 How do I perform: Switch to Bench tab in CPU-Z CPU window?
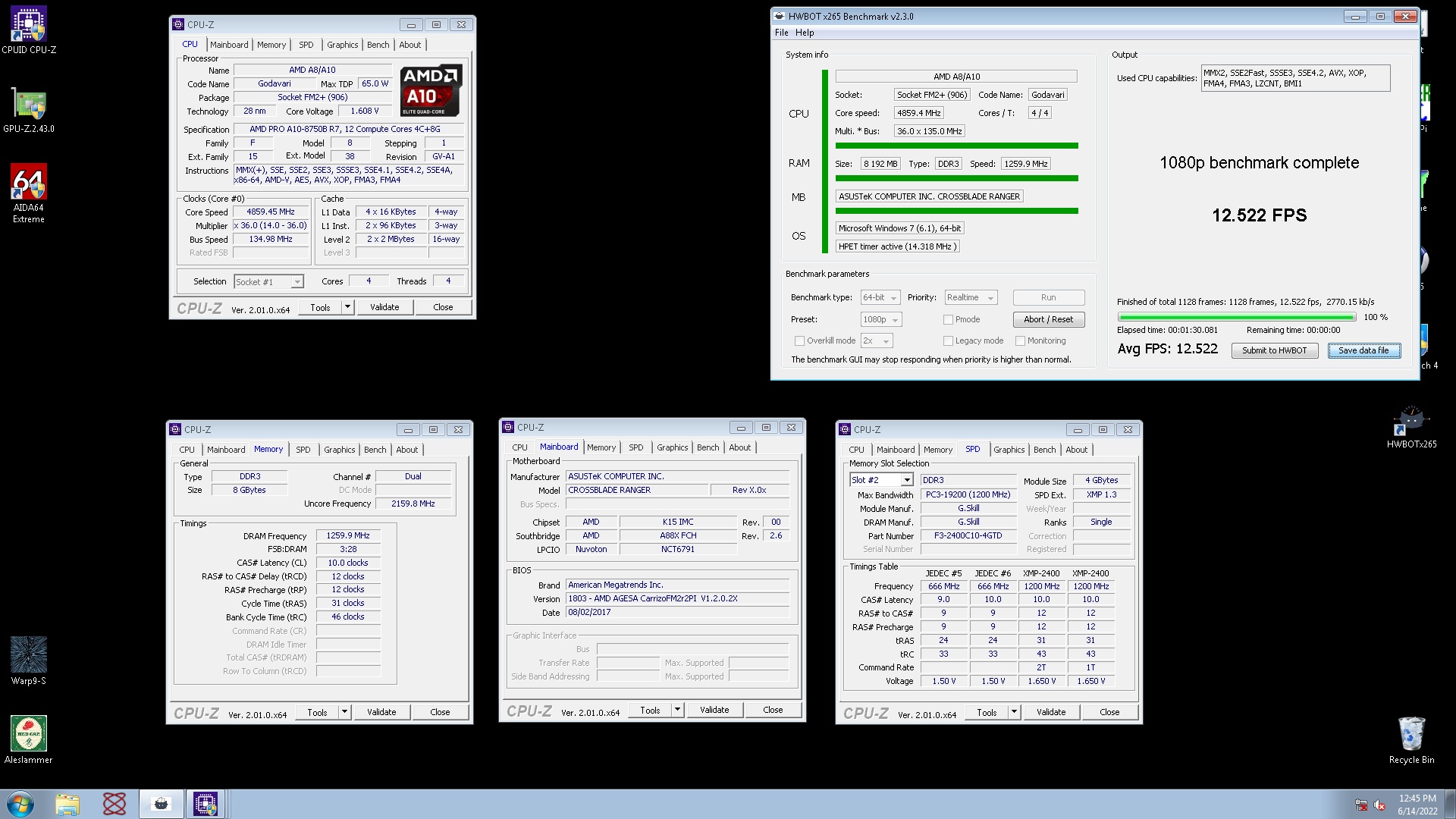(x=378, y=45)
